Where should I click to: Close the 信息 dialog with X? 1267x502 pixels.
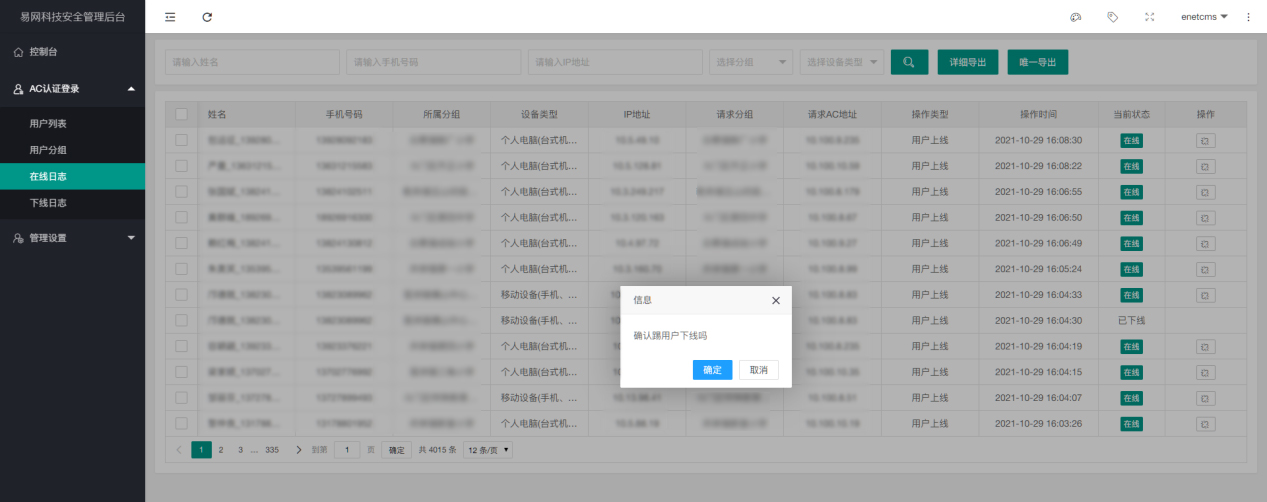tap(776, 300)
